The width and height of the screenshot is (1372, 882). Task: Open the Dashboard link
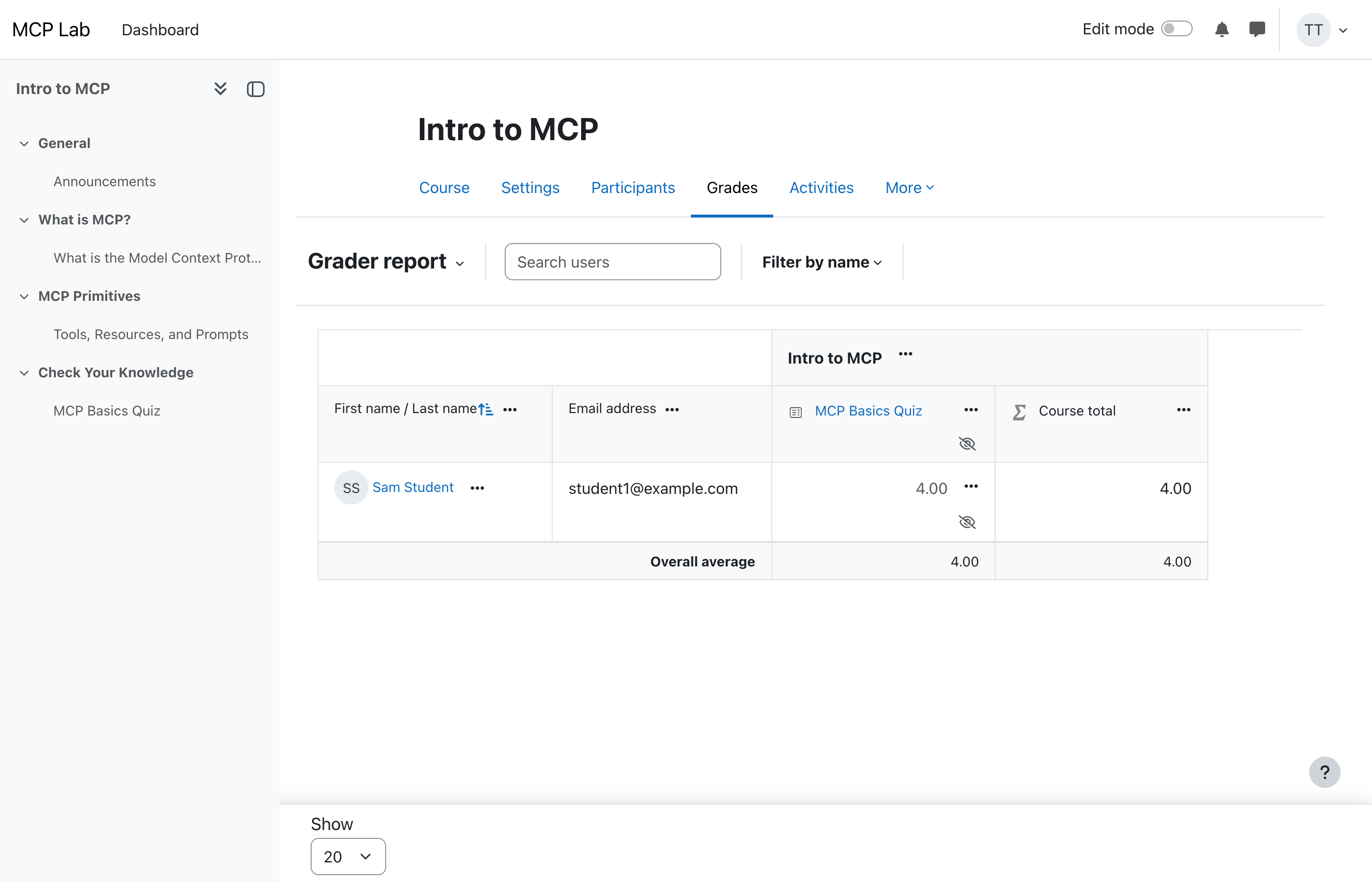pos(160,30)
